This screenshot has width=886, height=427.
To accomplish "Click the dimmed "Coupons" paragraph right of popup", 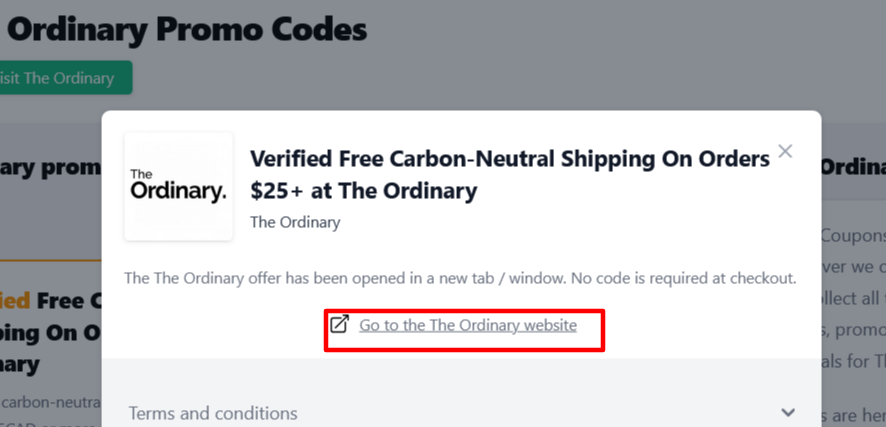I will coord(852,236).
